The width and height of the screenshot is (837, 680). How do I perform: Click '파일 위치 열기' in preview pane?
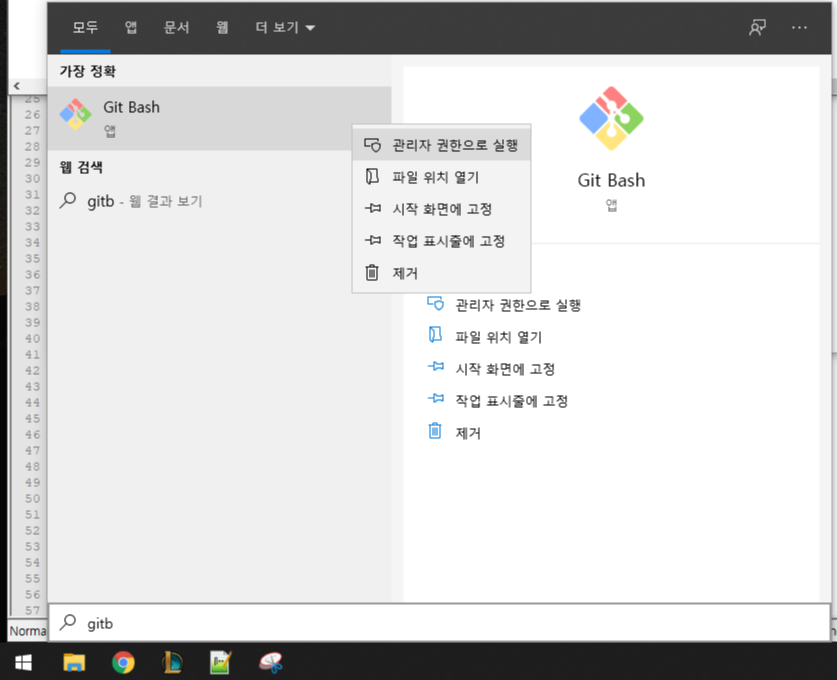pos(498,337)
